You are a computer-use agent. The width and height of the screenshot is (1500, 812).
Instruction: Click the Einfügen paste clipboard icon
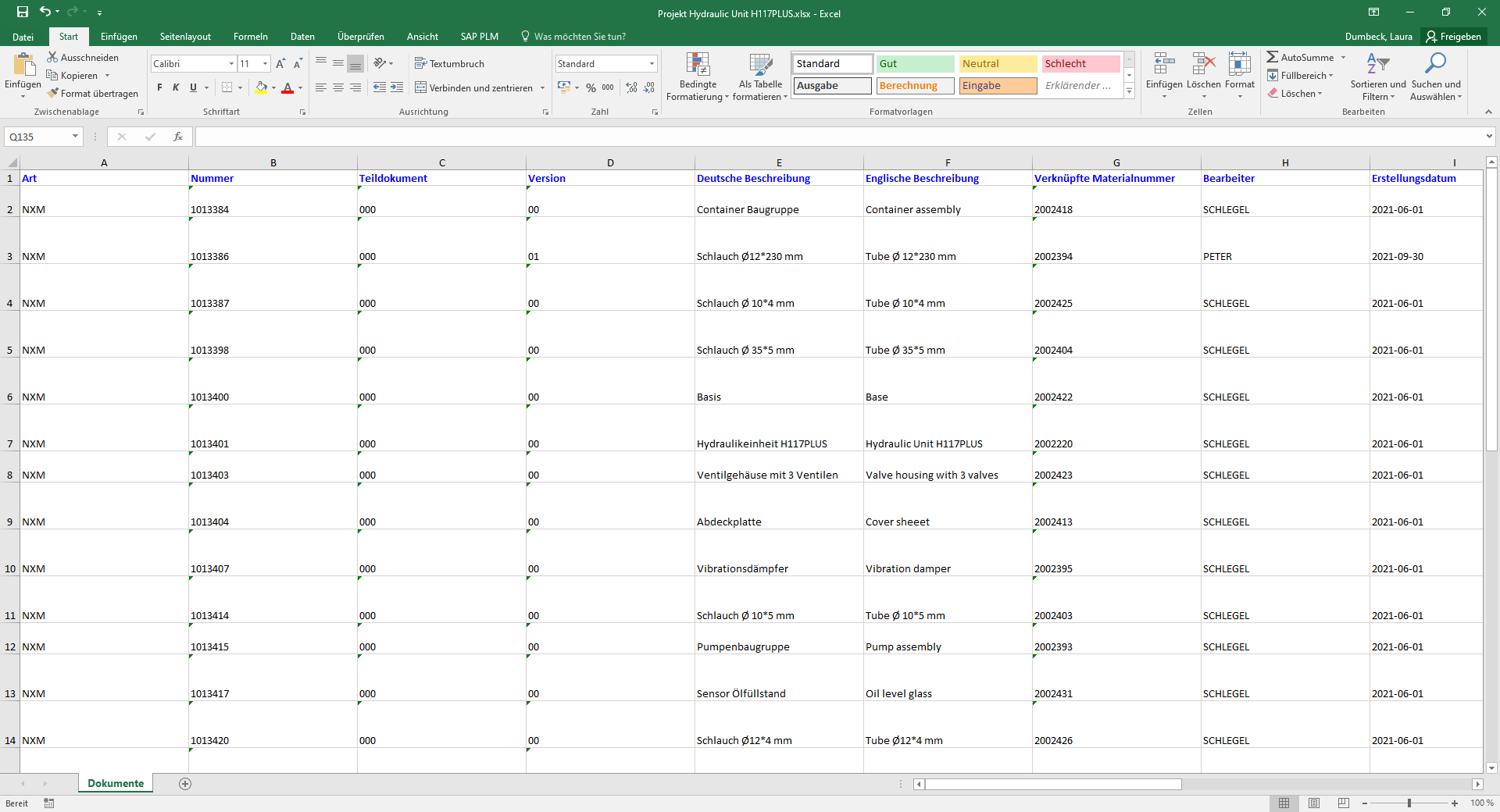[x=23, y=64]
